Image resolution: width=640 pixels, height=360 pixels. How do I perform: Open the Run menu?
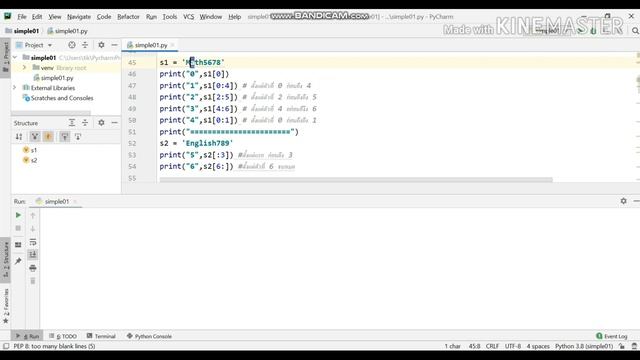tap(151, 17)
